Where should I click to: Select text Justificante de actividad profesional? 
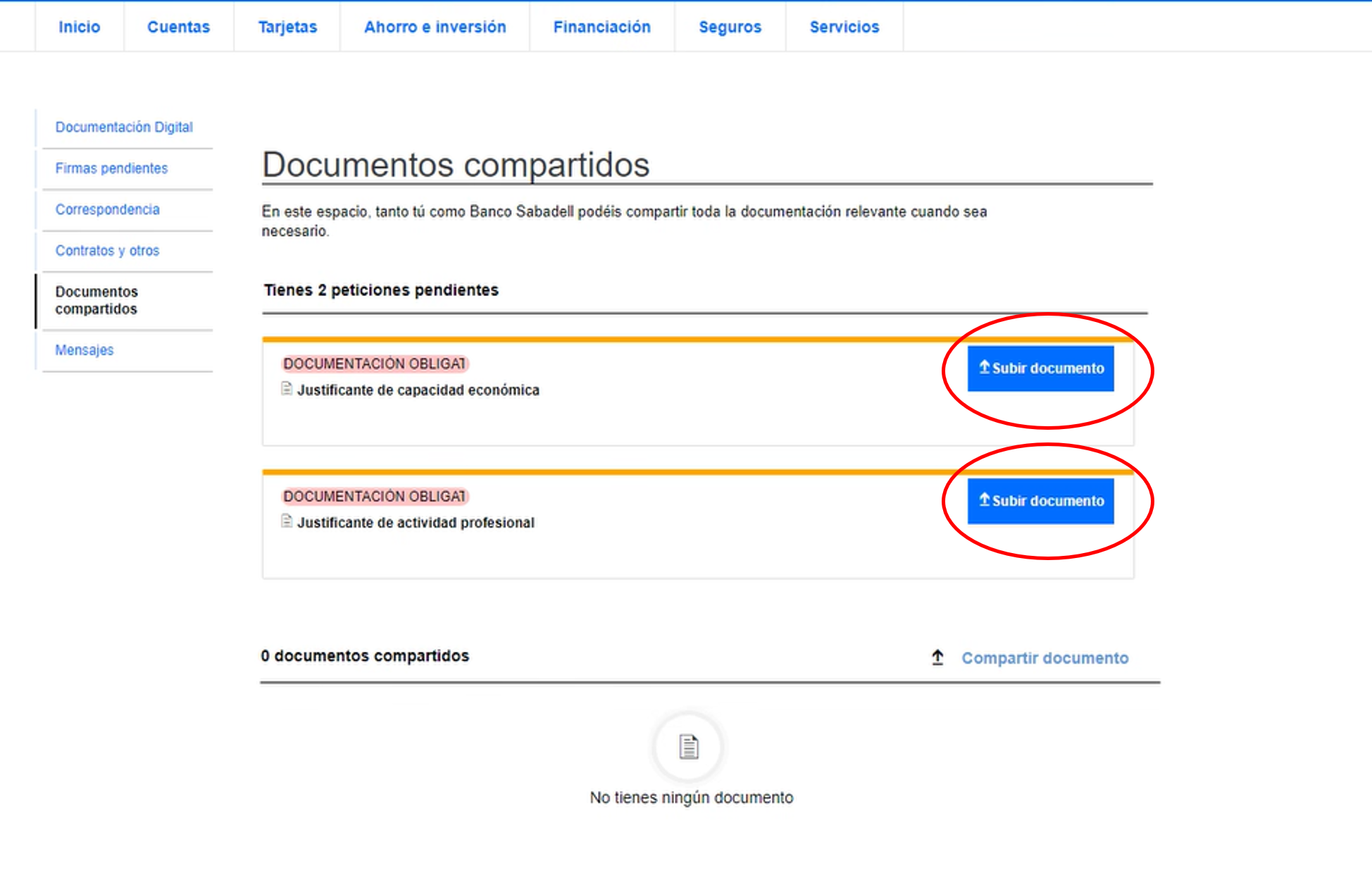coord(416,523)
